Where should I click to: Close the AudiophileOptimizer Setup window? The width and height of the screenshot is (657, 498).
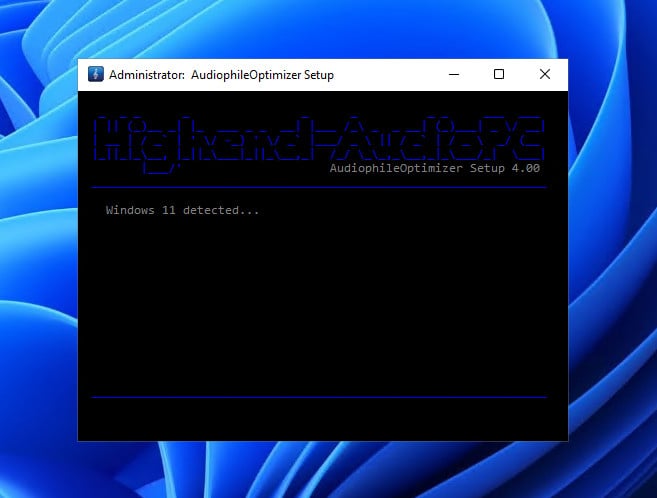pos(545,75)
